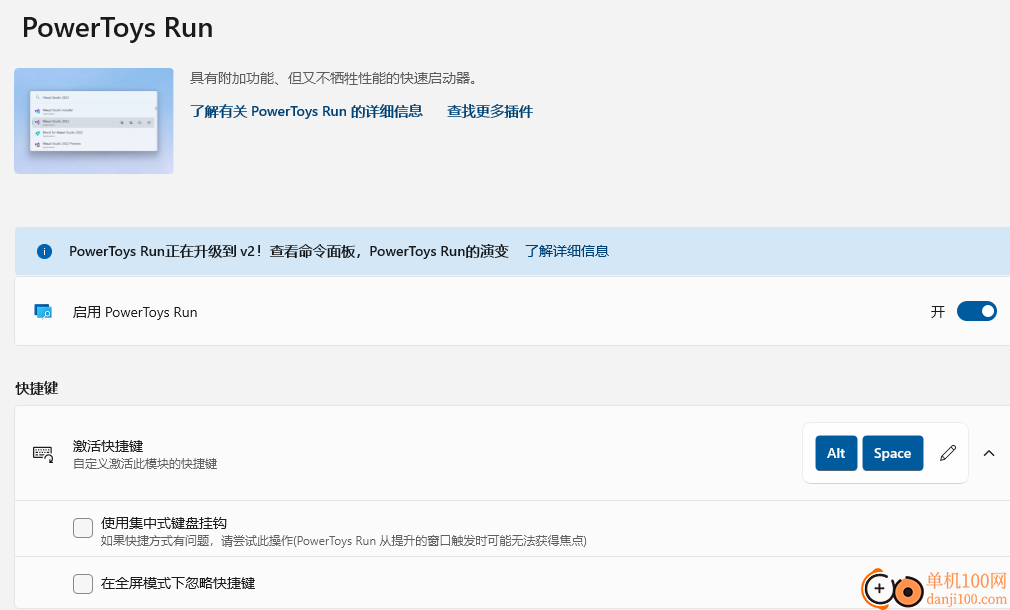This screenshot has width=1010, height=610.
Task: Click the PowerToys Run page title
Action: 117,28
